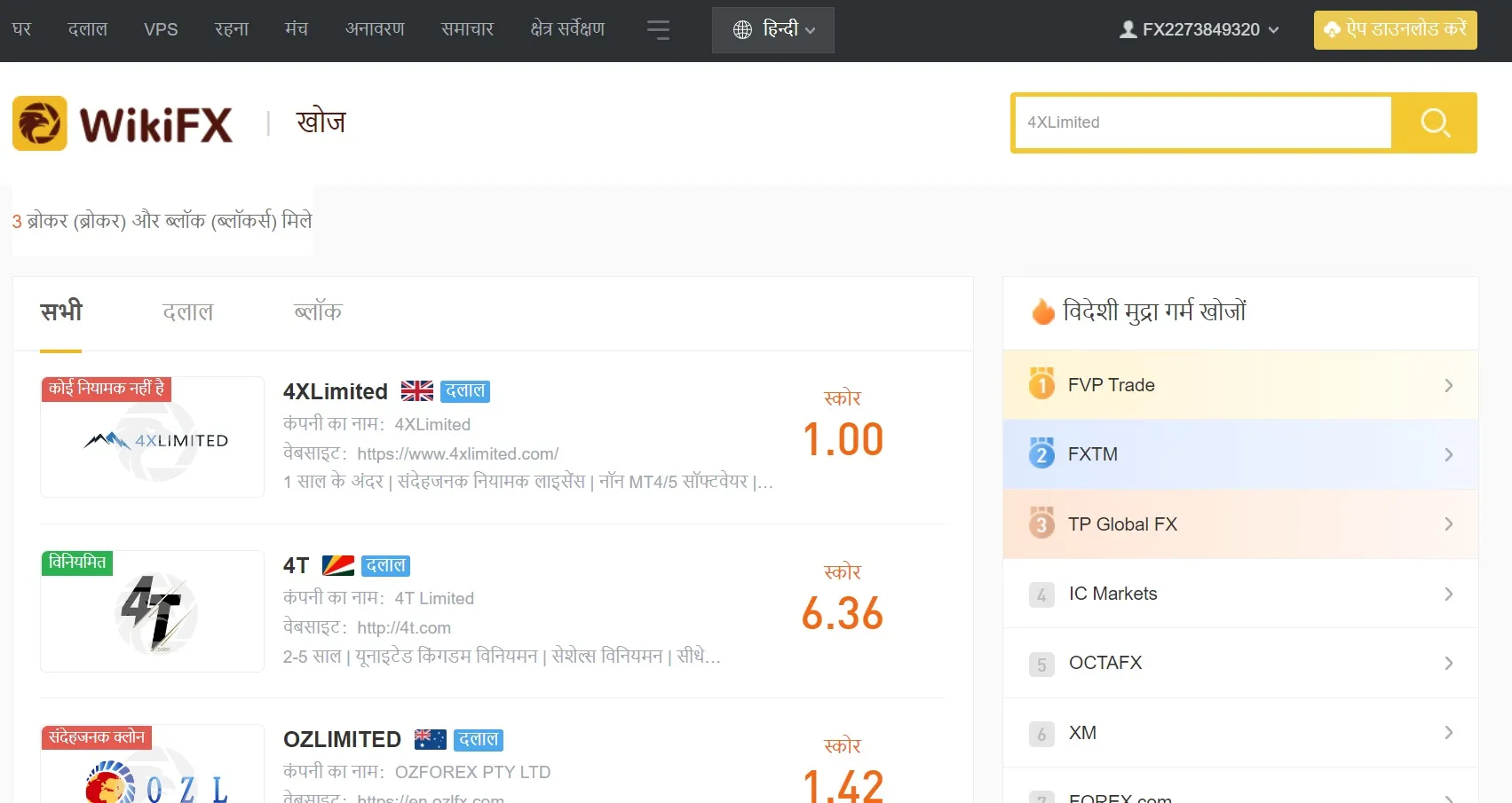Click company name 4T Limited
The height and width of the screenshot is (803, 1512).
click(434, 599)
